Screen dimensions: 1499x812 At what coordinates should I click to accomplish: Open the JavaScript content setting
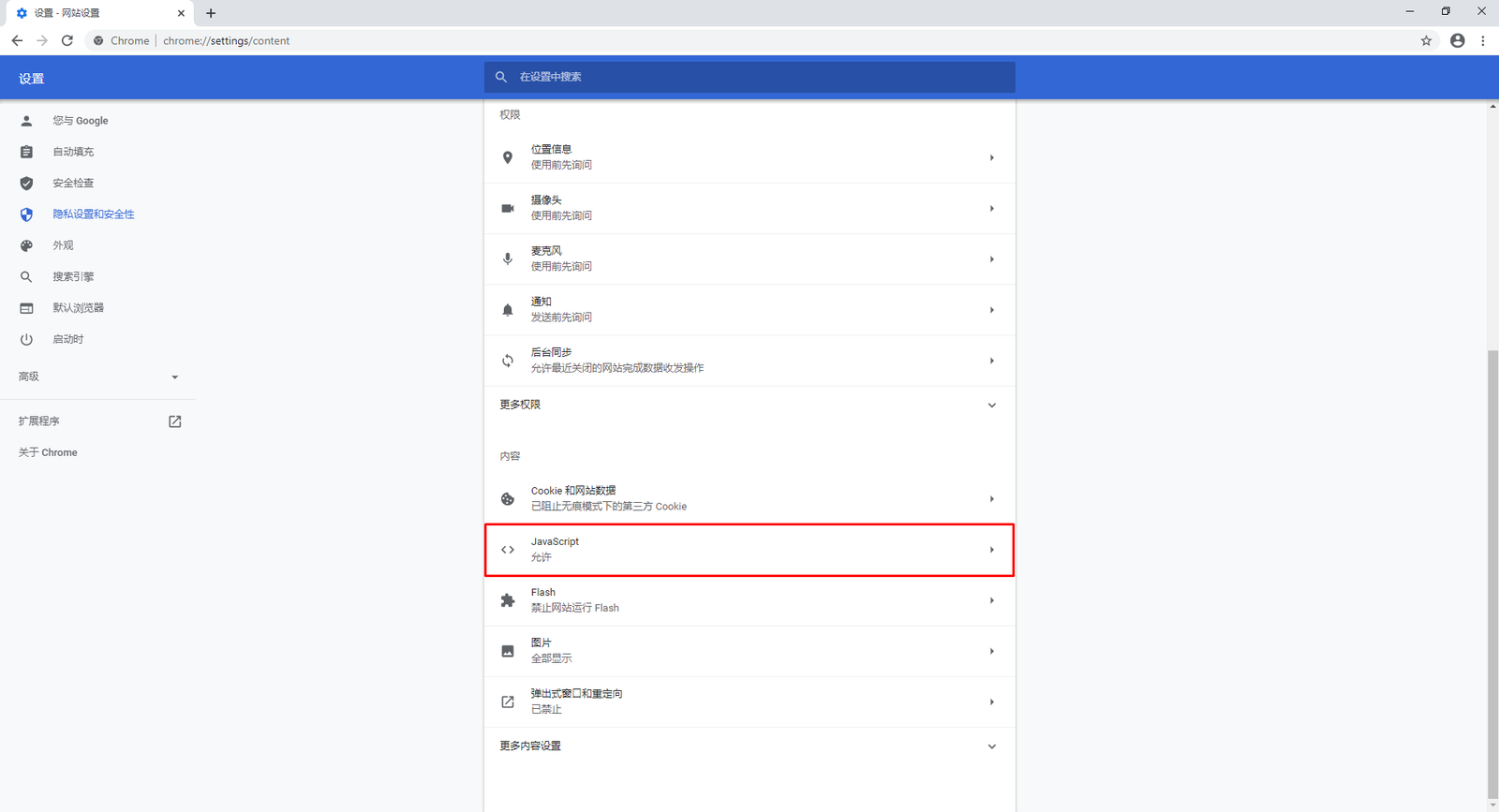(749, 550)
